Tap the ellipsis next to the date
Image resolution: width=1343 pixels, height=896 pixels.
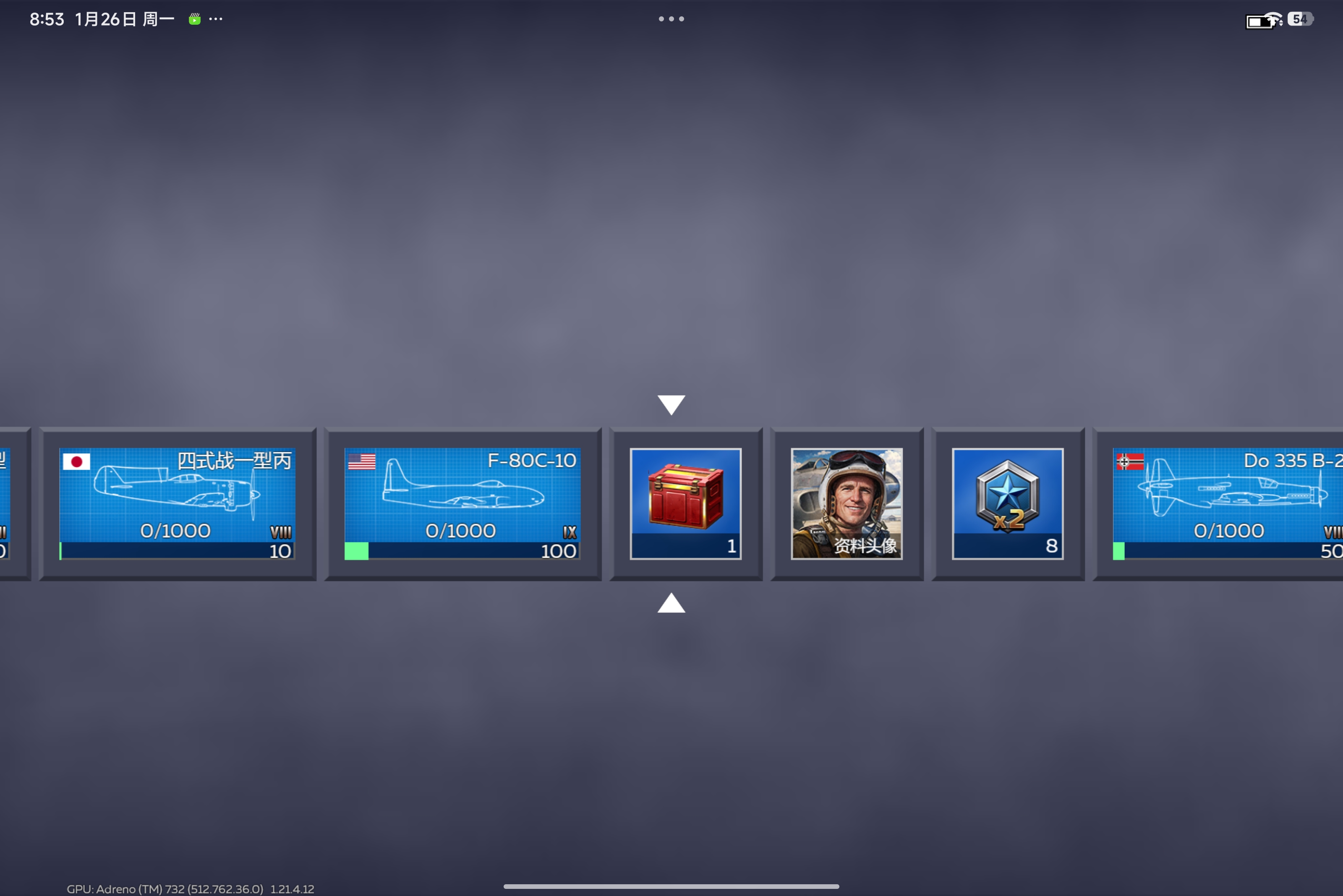point(216,19)
